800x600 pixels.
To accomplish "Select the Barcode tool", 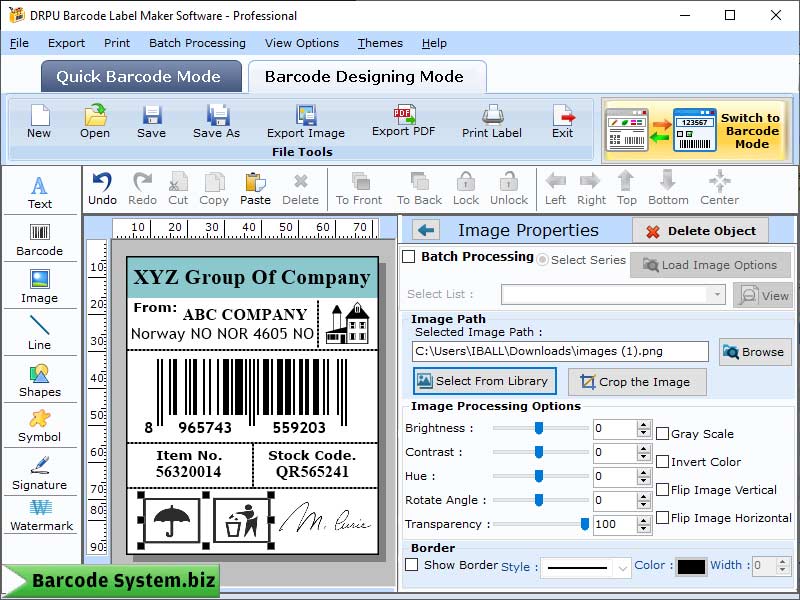I will [39, 240].
